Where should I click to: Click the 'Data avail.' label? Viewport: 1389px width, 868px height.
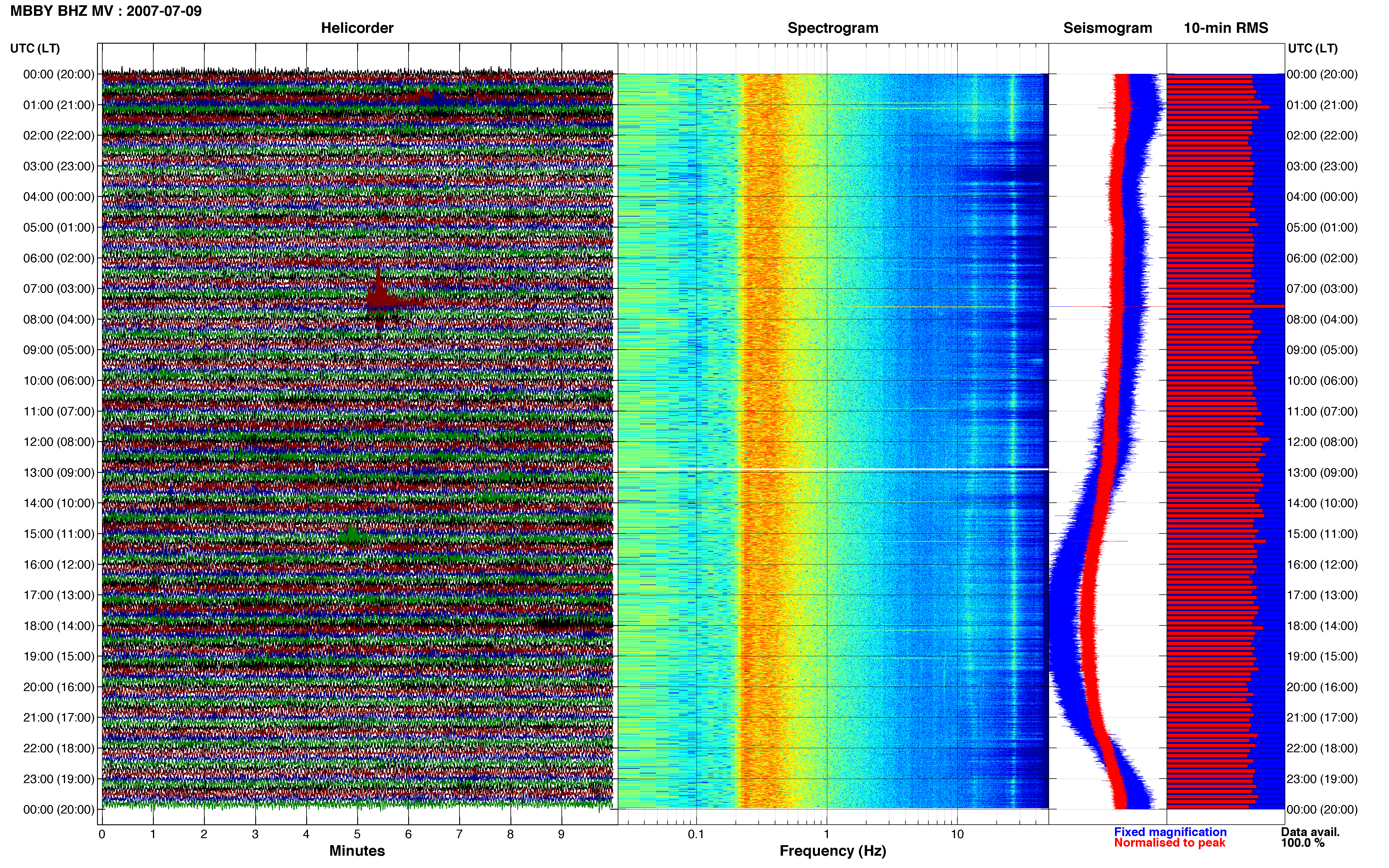pos(1310,832)
